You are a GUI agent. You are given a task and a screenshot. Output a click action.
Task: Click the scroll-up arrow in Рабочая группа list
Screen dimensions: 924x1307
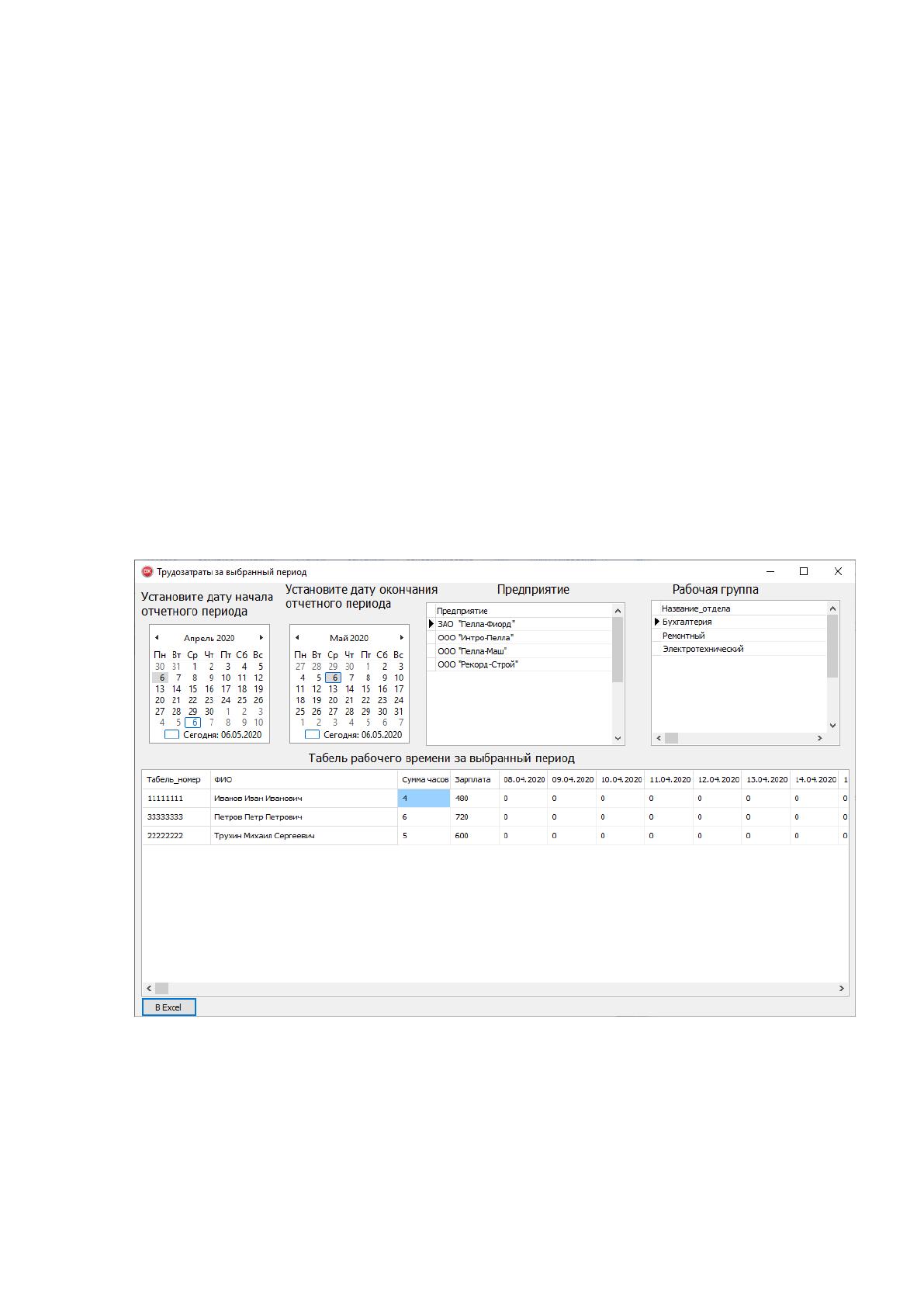tap(832, 608)
